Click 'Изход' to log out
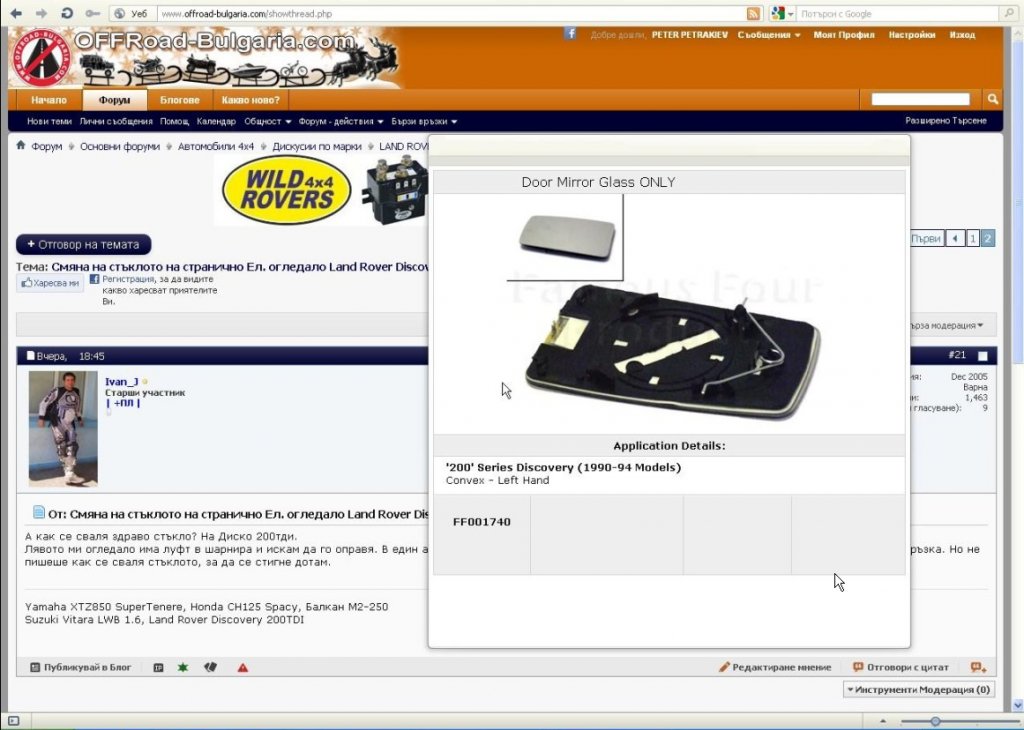Viewport: 1024px width, 730px height. tap(962, 35)
